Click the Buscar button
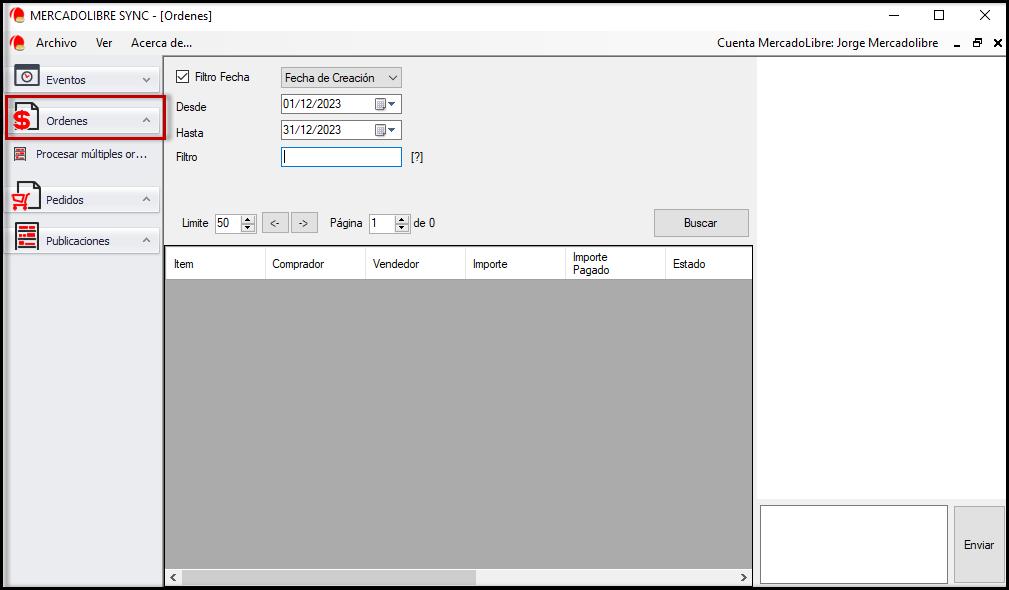Viewport: 1009px width, 590px height. (x=701, y=223)
